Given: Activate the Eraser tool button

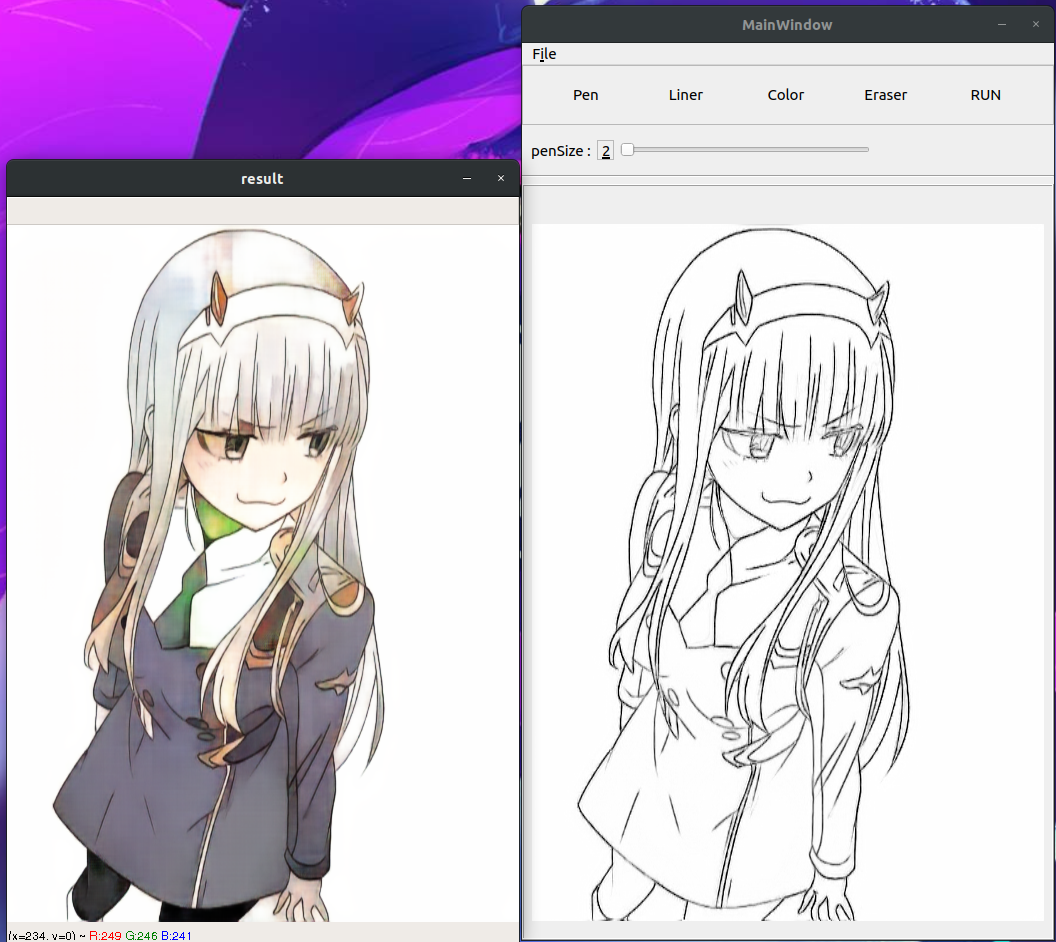Looking at the screenshot, I should point(885,95).
